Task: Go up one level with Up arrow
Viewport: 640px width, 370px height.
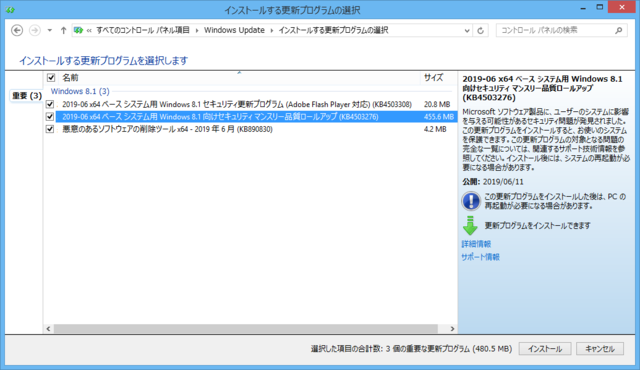Action: point(63,30)
